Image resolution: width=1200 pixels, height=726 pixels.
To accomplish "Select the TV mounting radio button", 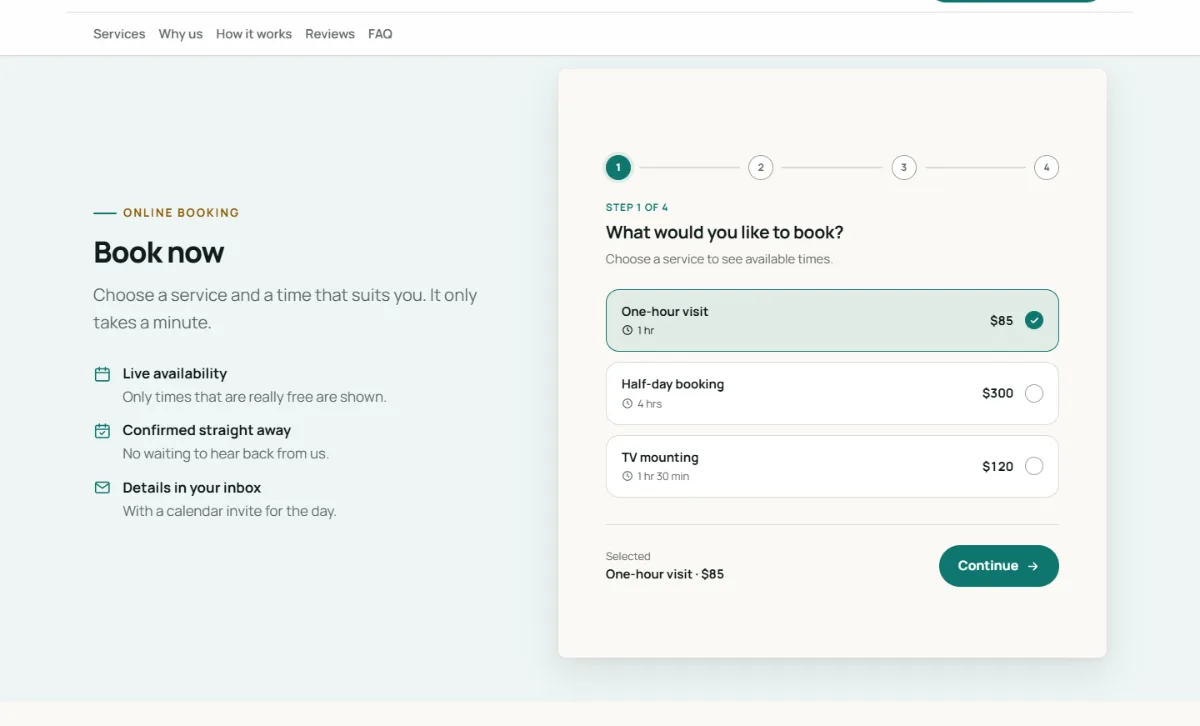I will pyautogui.click(x=1034, y=466).
